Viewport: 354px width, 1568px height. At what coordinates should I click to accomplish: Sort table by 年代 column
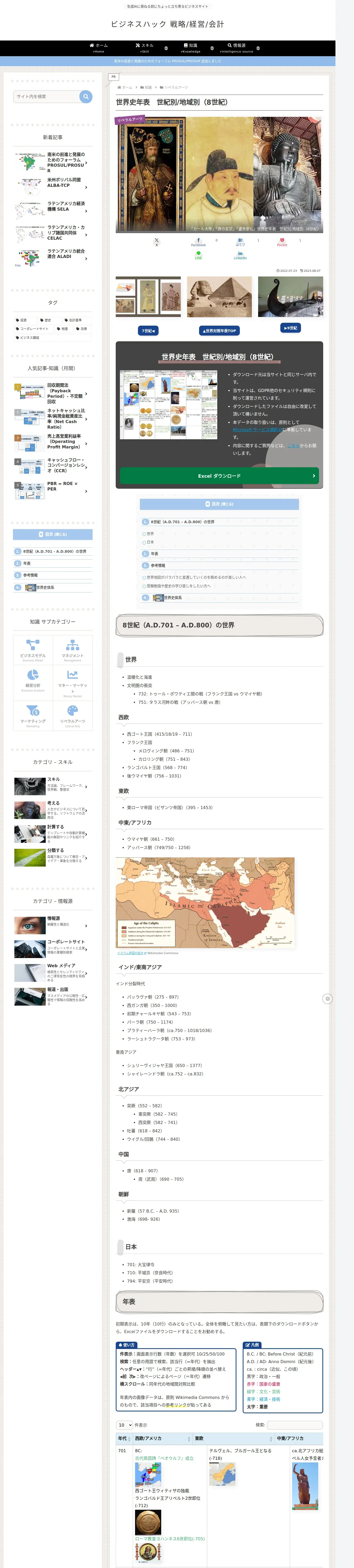click(x=124, y=1438)
